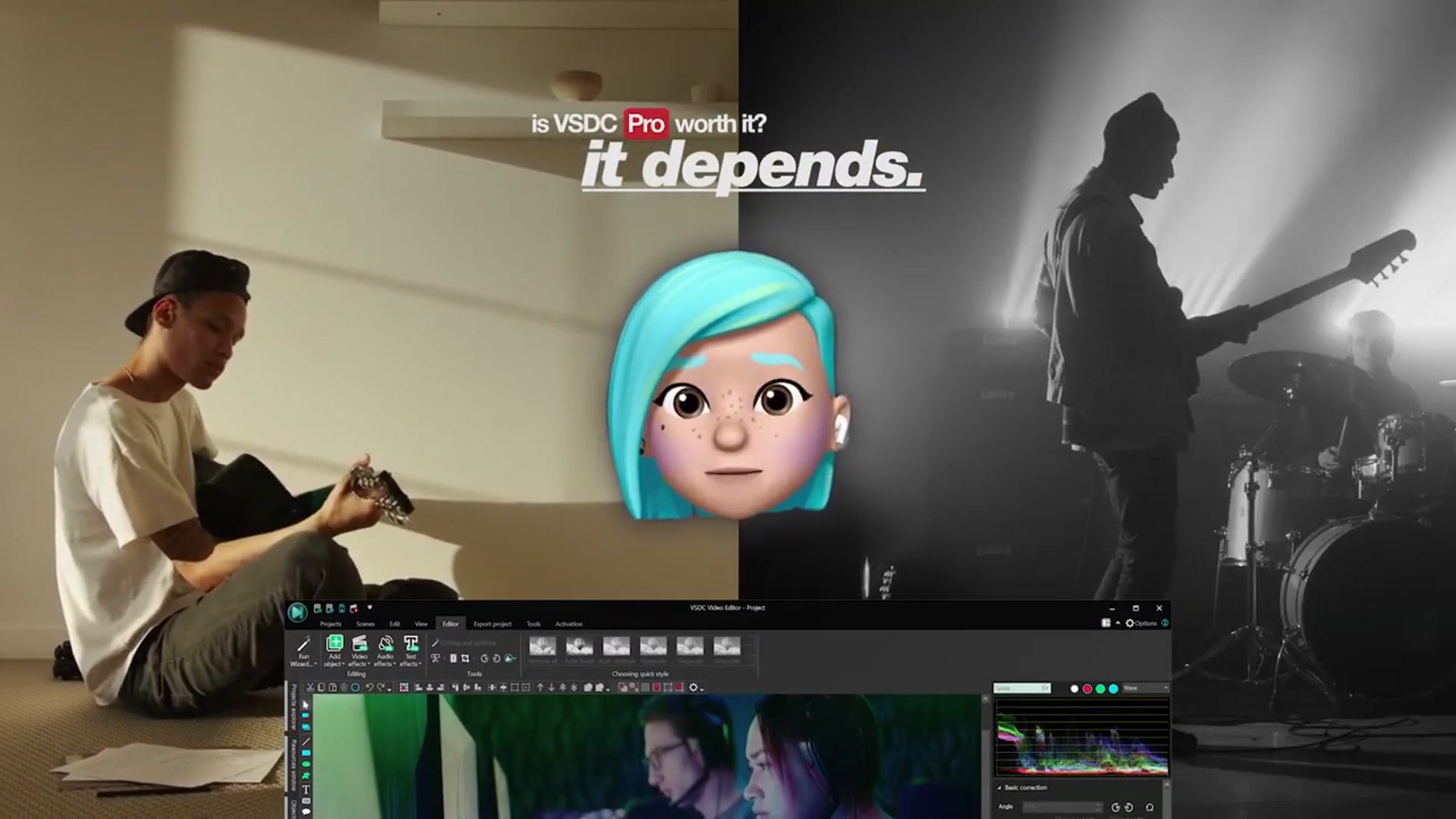Select the Text T tool
Screen dimensions: 1456x819
306,789
